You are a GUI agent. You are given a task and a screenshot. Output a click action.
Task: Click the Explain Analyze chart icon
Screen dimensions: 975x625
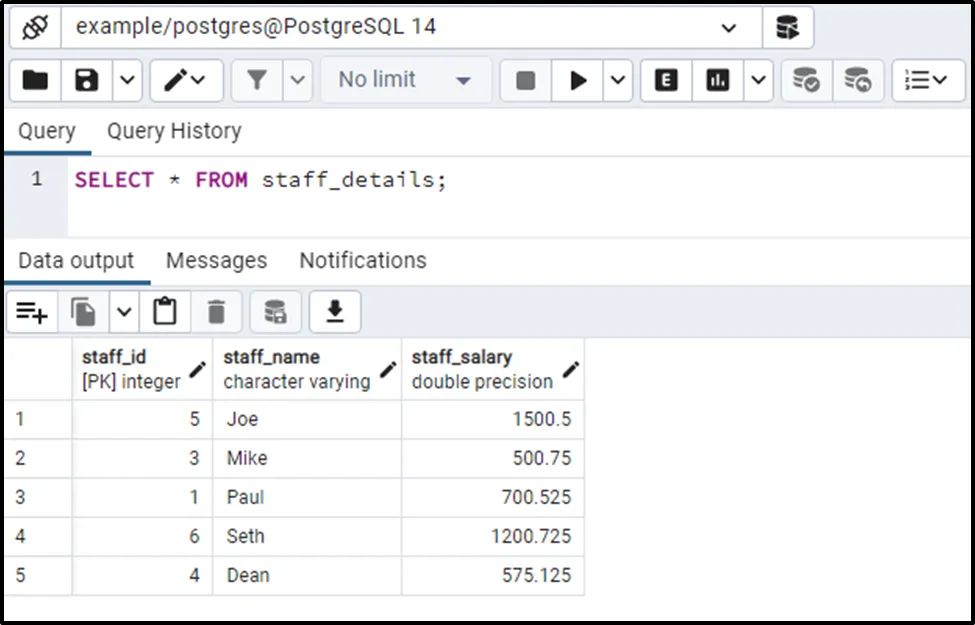click(718, 80)
